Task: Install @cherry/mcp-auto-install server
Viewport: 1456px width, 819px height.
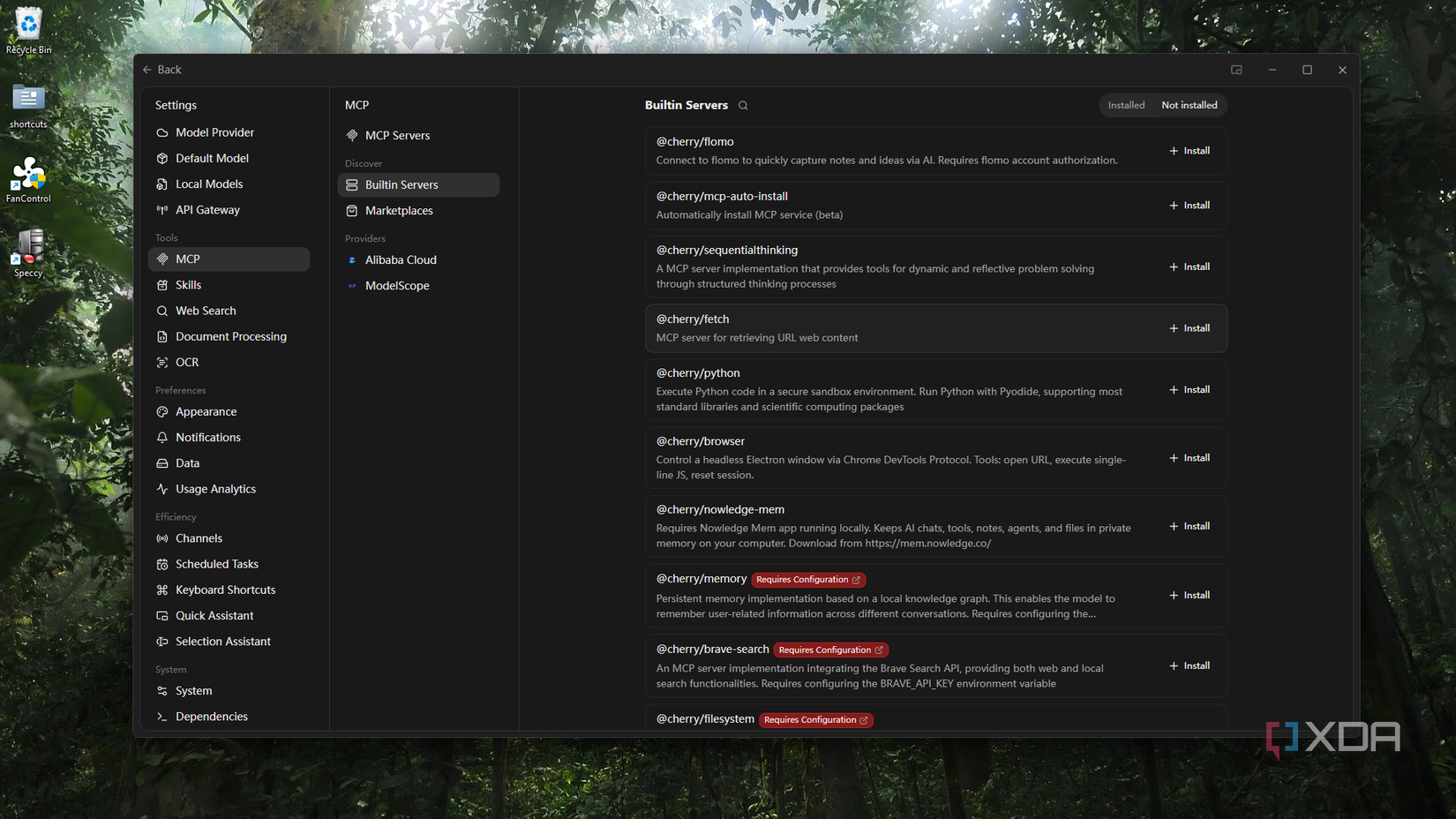Action: 1190,206
